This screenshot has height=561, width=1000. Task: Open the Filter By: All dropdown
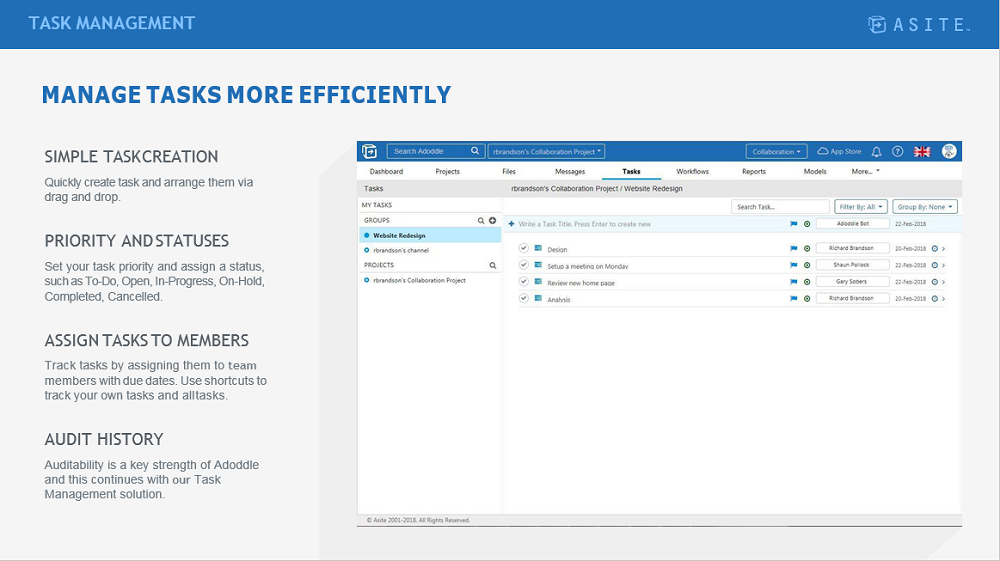[861, 207]
